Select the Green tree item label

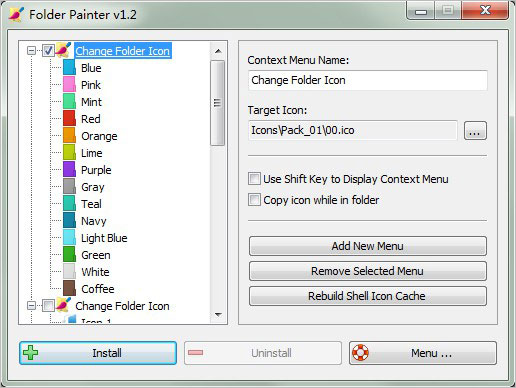tap(96, 255)
